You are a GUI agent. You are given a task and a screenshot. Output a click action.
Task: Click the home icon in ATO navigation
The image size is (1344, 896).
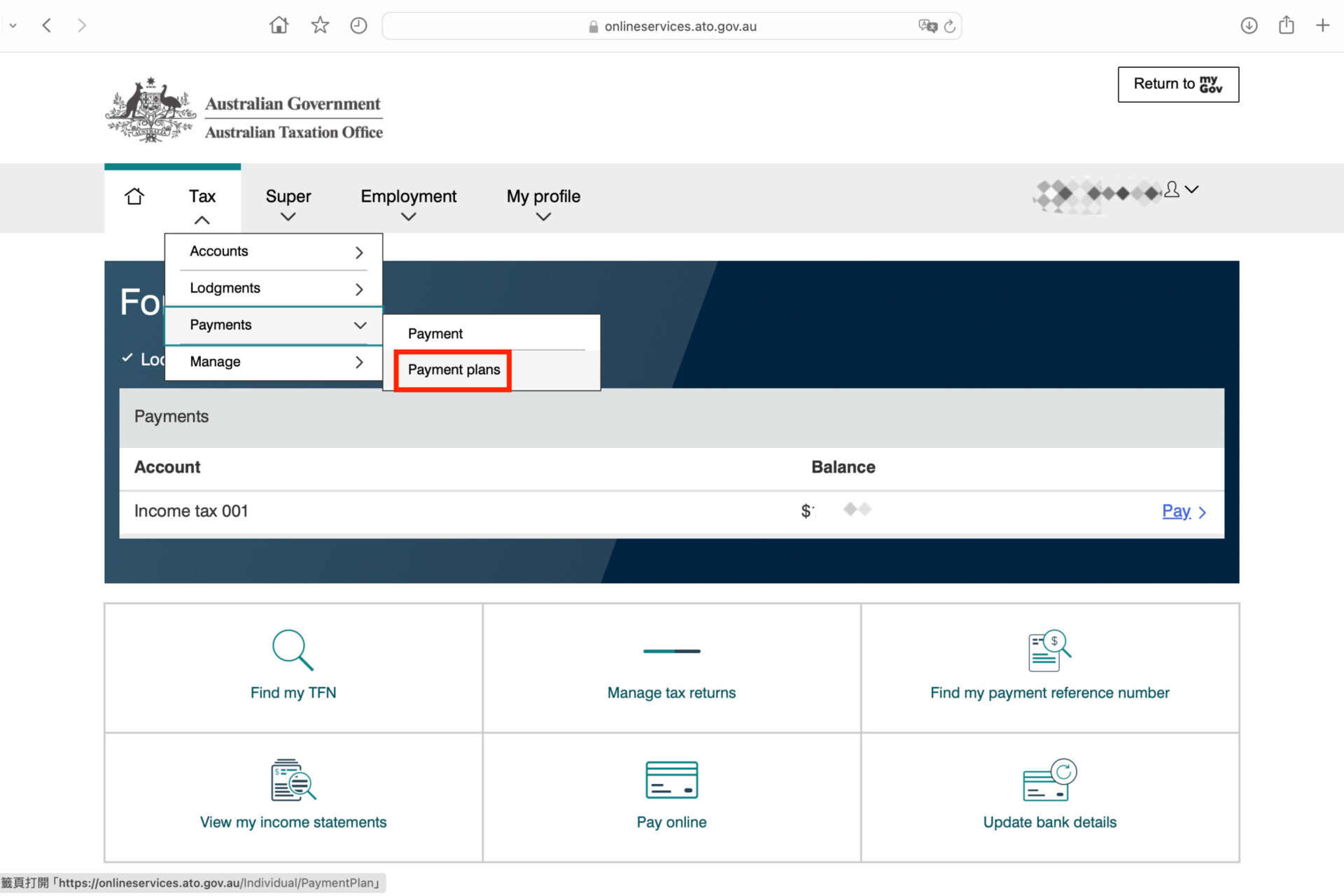(134, 197)
